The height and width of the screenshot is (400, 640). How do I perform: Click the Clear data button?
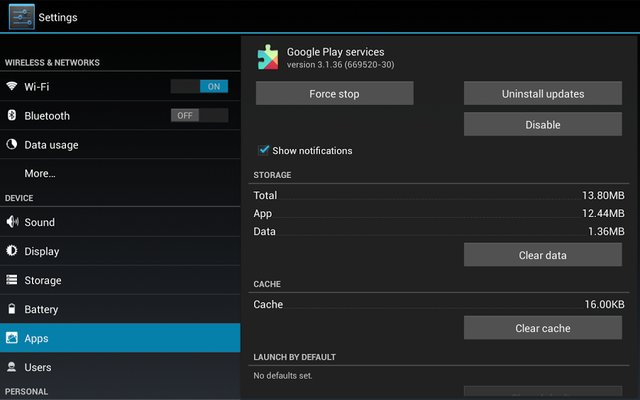(x=542, y=255)
